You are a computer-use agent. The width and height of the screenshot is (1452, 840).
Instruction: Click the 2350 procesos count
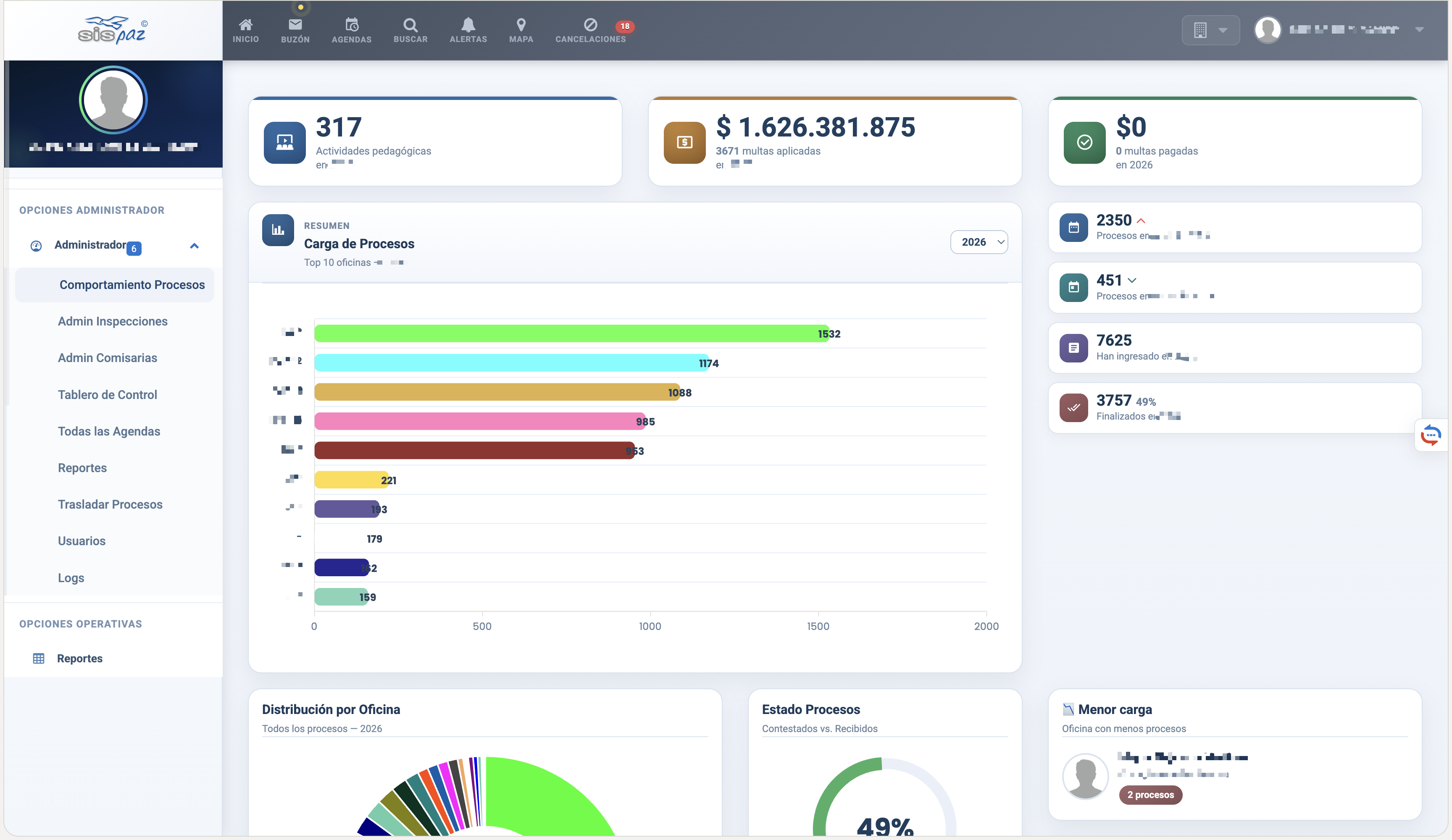[1114, 220]
